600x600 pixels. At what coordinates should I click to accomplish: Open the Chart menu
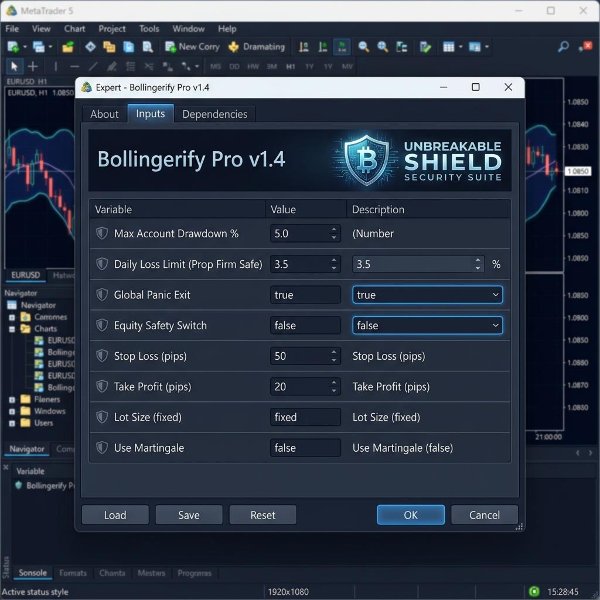74,29
